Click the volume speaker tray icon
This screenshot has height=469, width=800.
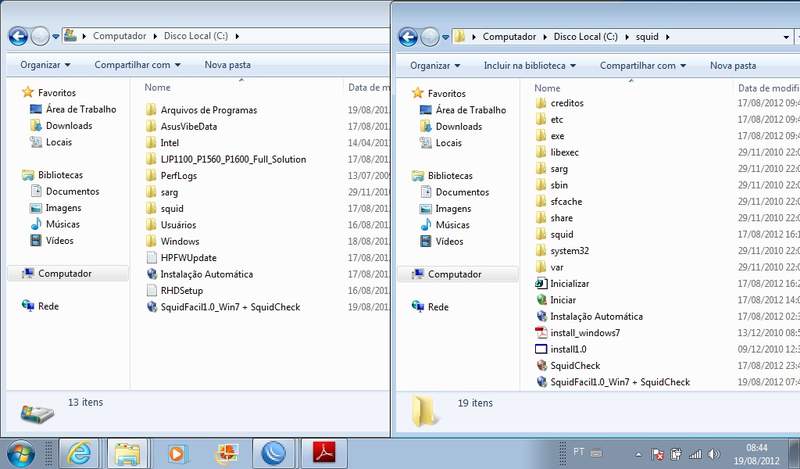(x=714, y=453)
